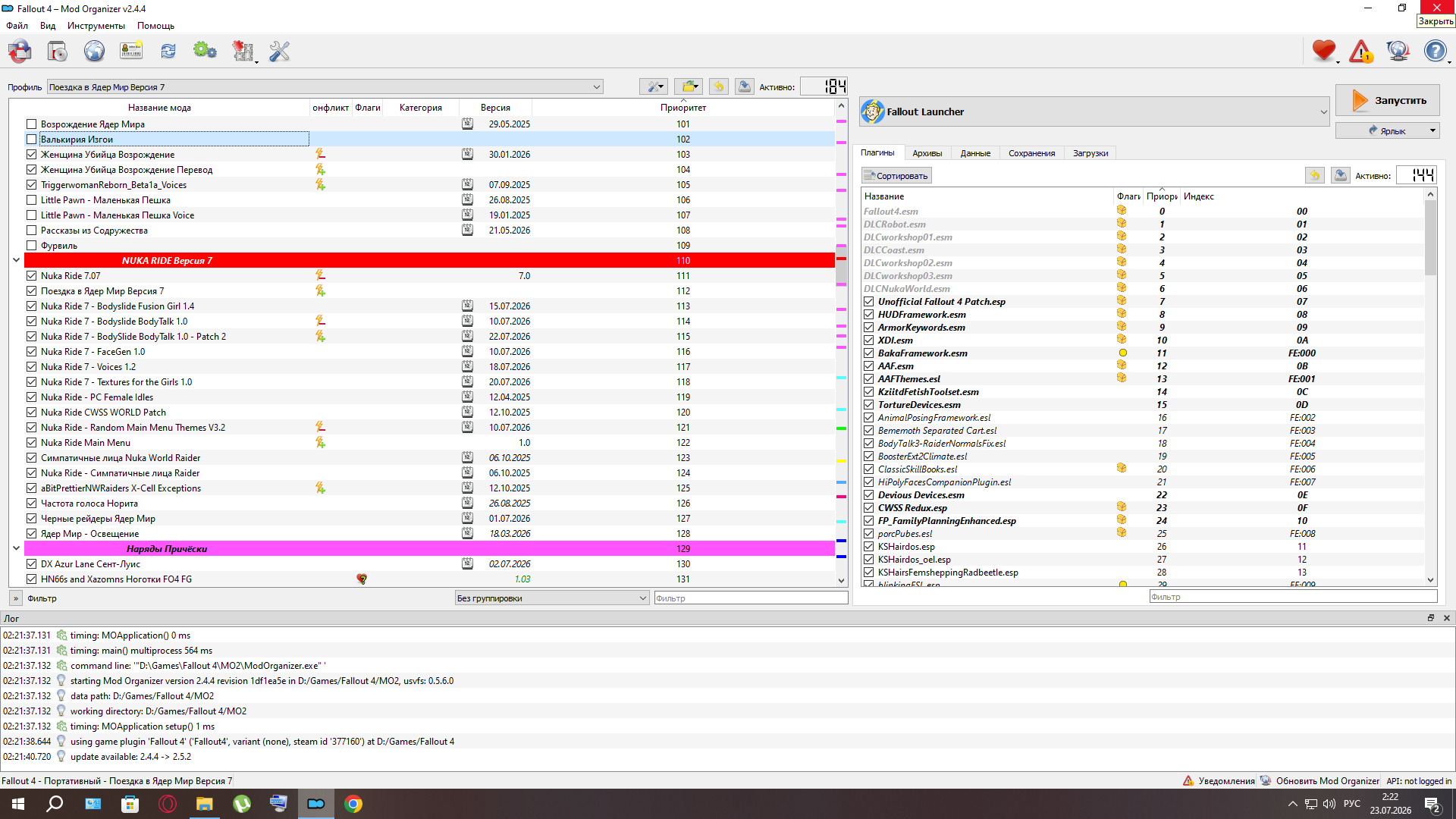Open the help question mark icon
The height and width of the screenshot is (819, 1456).
[x=1435, y=52]
